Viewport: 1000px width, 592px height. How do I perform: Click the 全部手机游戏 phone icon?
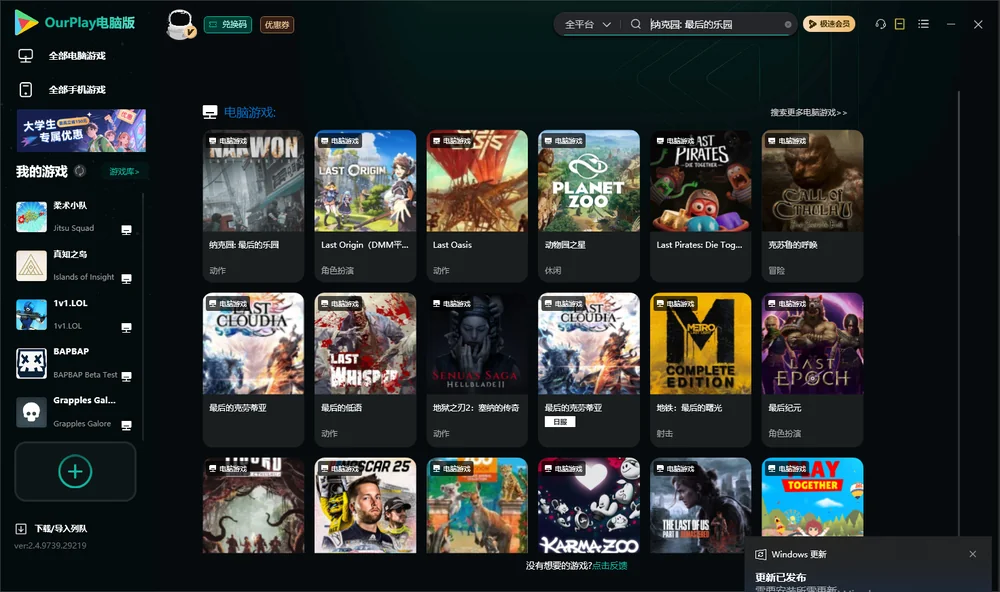pyautogui.click(x=26, y=90)
